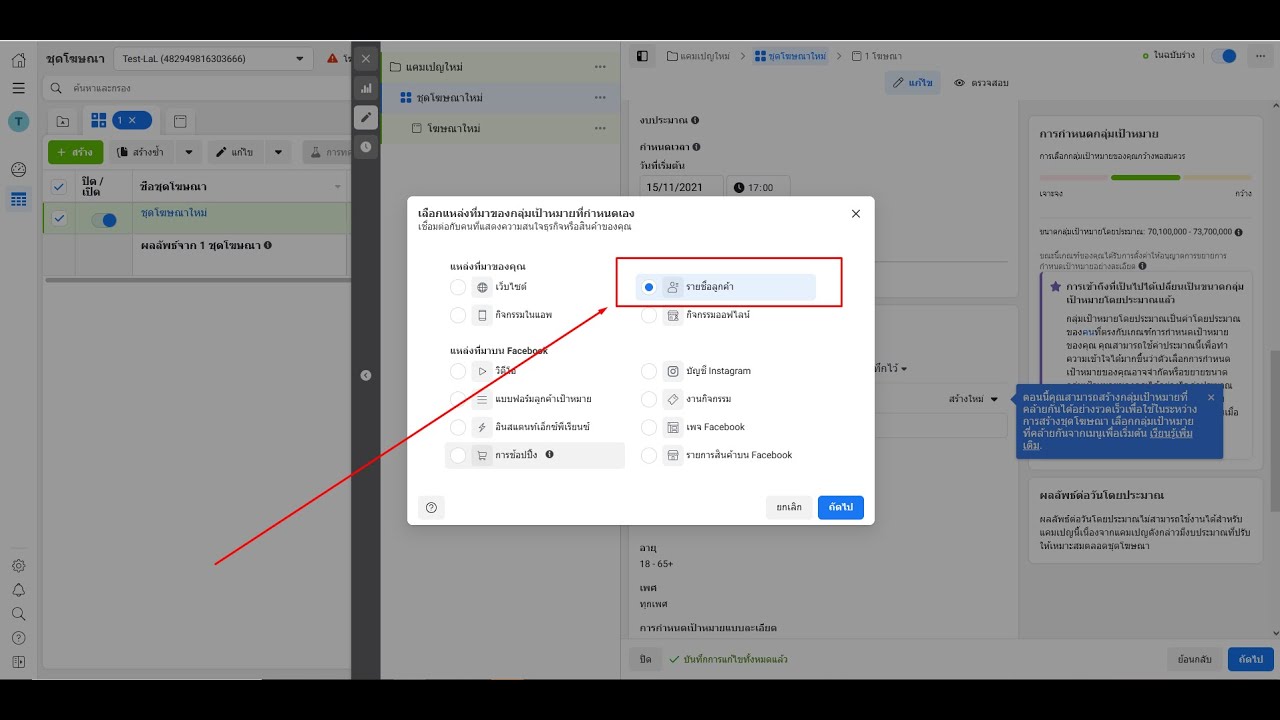
Task: Open the gauge overview icon in sidebar
Action: (x=18, y=170)
